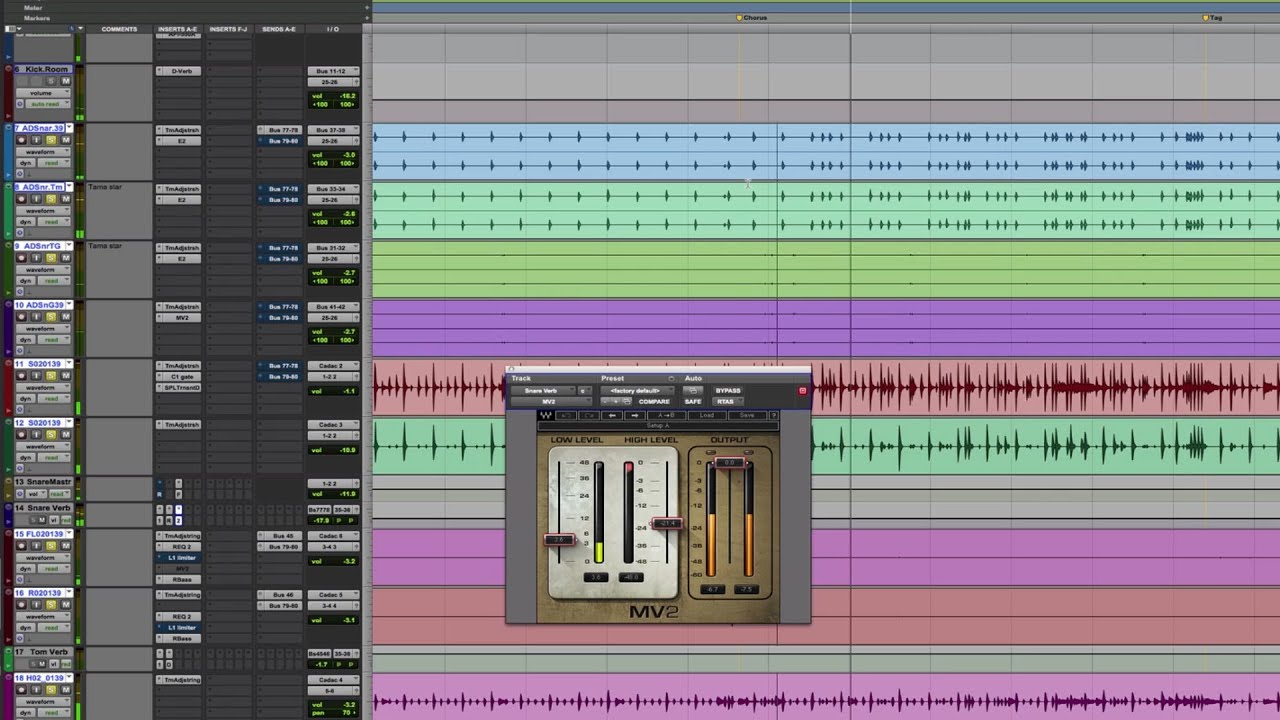Image resolution: width=1280 pixels, height=720 pixels.
Task: Click the MV2 undo arrow button
Action: pyautogui.click(x=567, y=415)
